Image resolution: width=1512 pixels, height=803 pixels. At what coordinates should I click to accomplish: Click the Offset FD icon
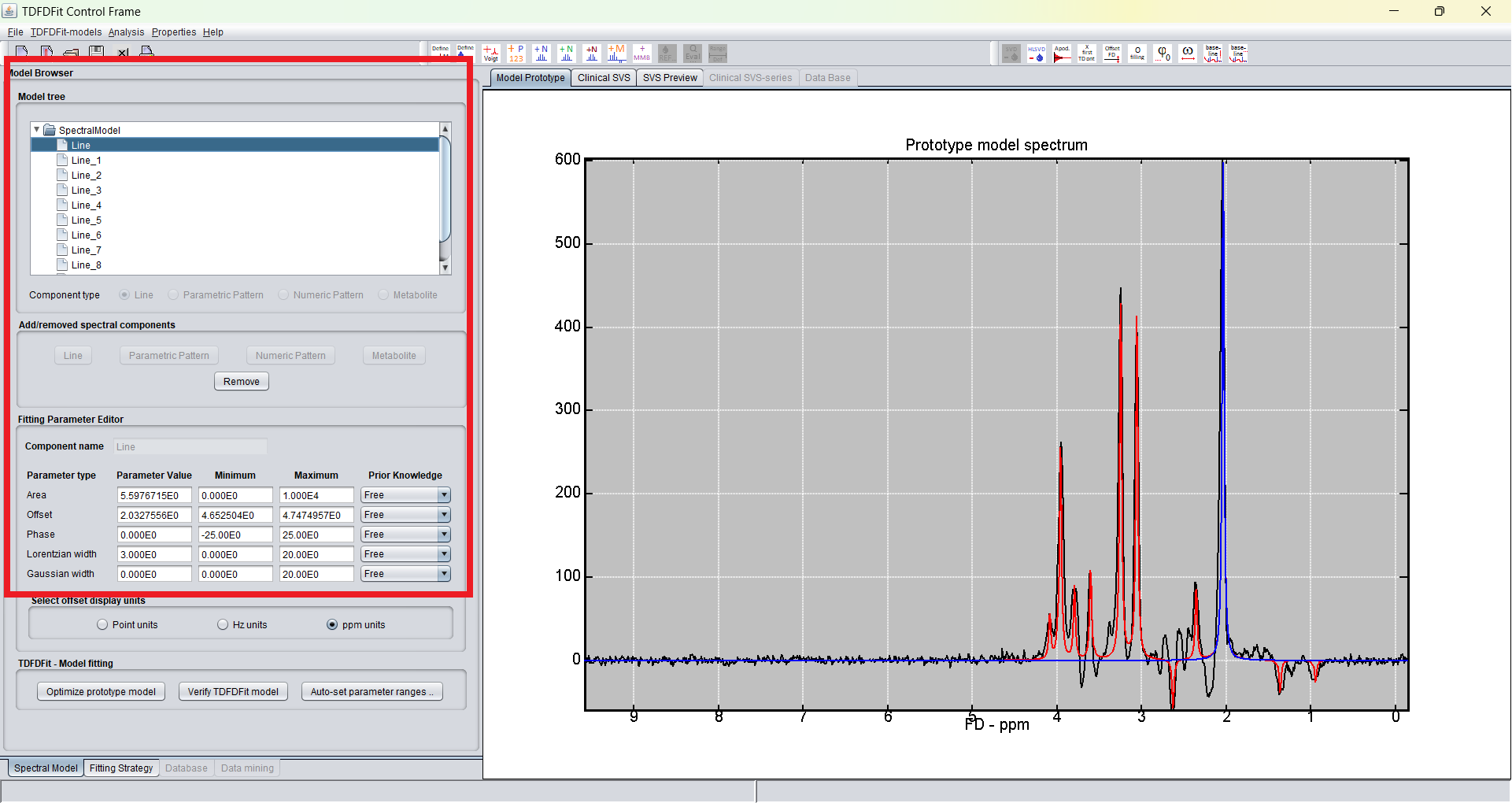(x=1112, y=53)
